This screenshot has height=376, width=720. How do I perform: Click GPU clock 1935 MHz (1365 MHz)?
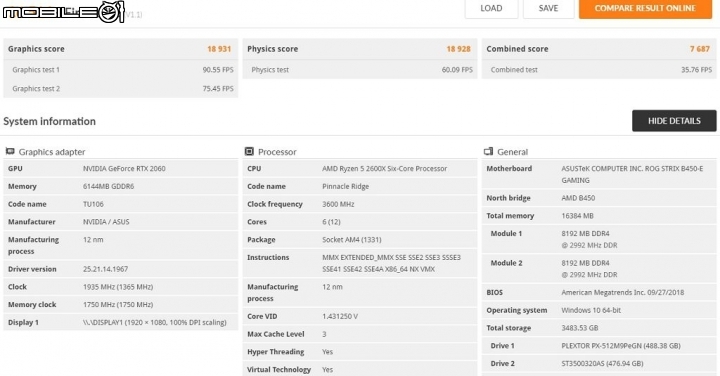(x=118, y=287)
